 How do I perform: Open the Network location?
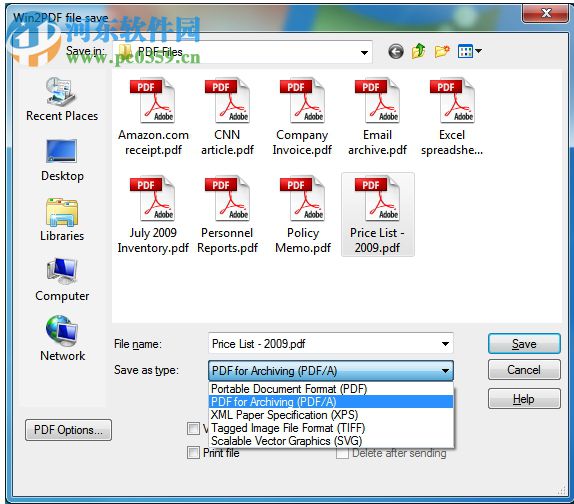tap(62, 339)
